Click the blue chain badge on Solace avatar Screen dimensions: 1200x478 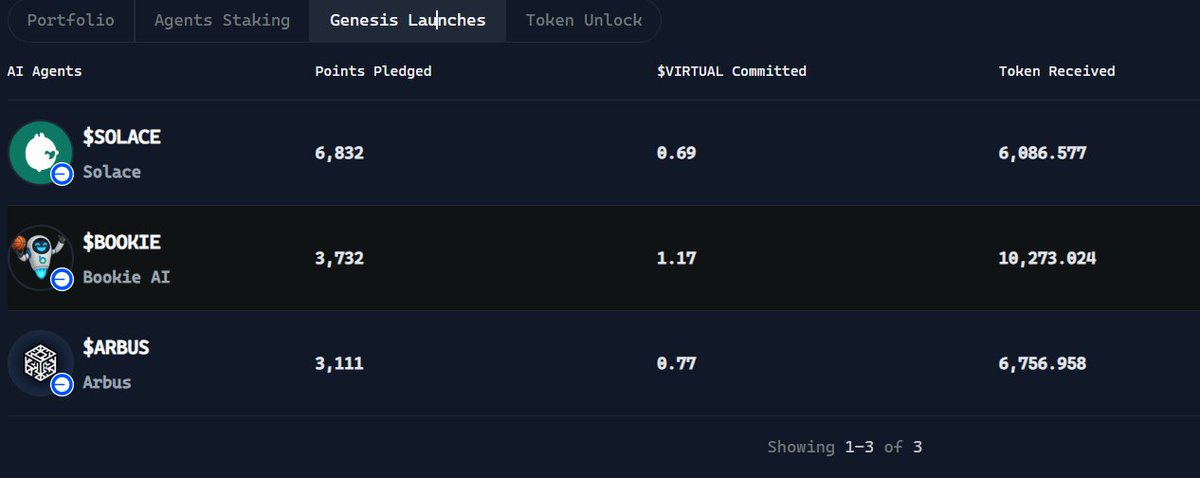62,173
